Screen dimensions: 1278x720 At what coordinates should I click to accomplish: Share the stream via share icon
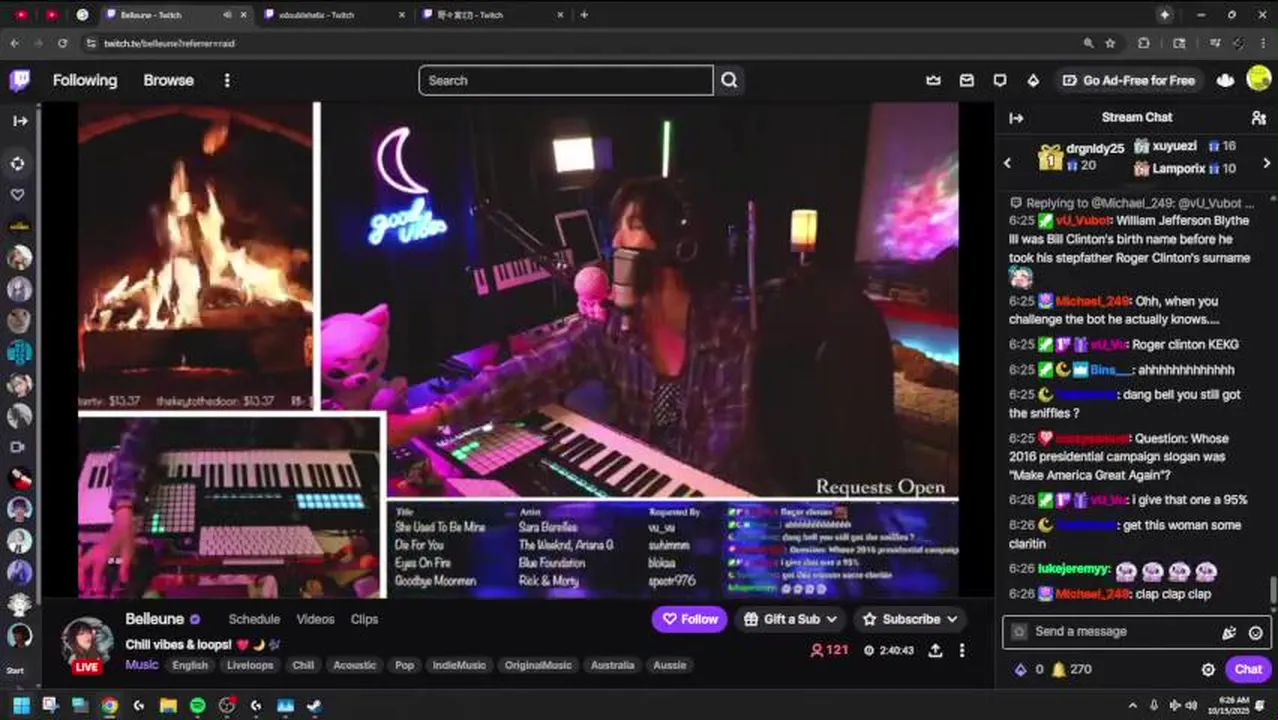[935, 650]
